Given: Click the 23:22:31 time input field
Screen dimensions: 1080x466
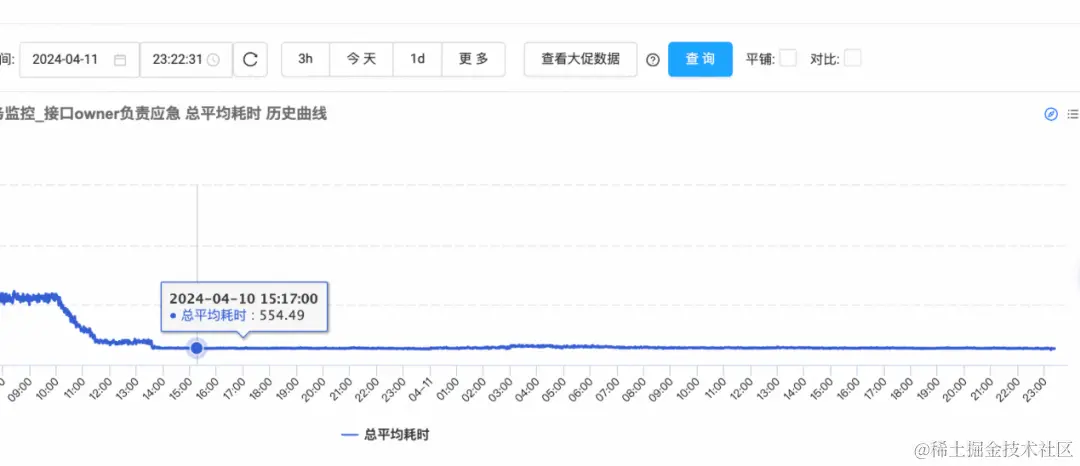Looking at the screenshot, I should [186, 59].
